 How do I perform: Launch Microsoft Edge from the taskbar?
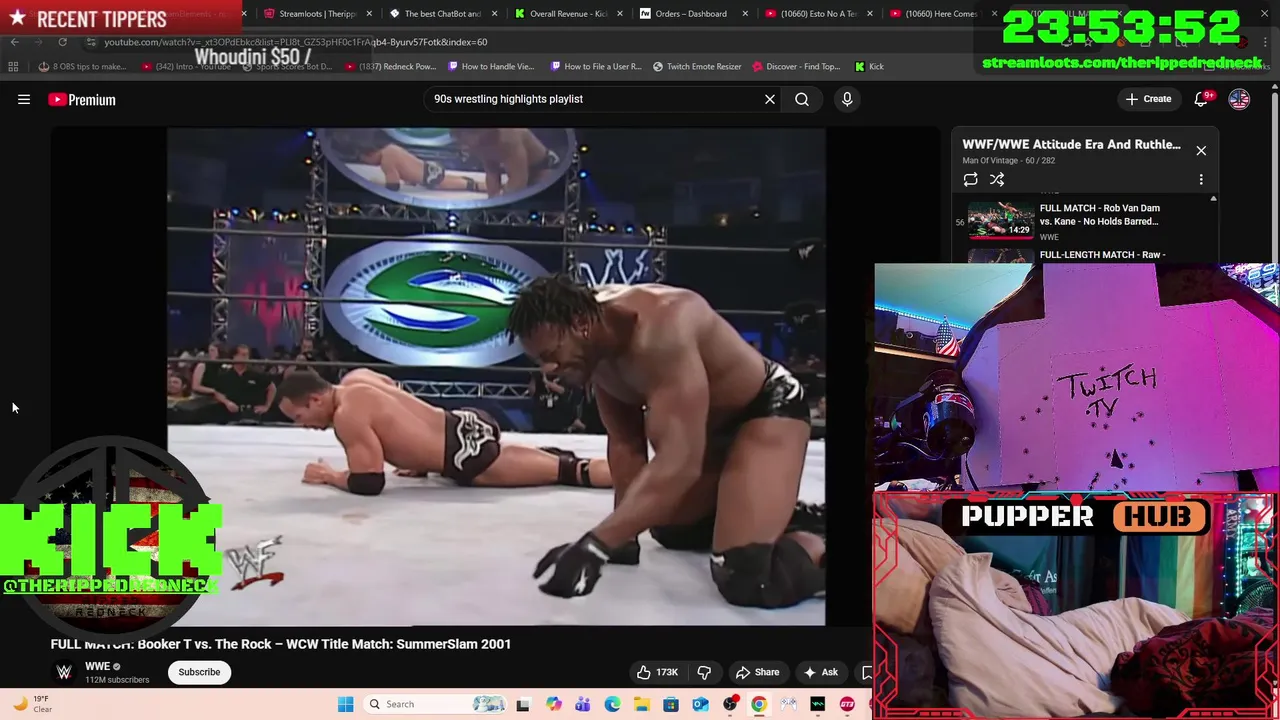click(612, 704)
